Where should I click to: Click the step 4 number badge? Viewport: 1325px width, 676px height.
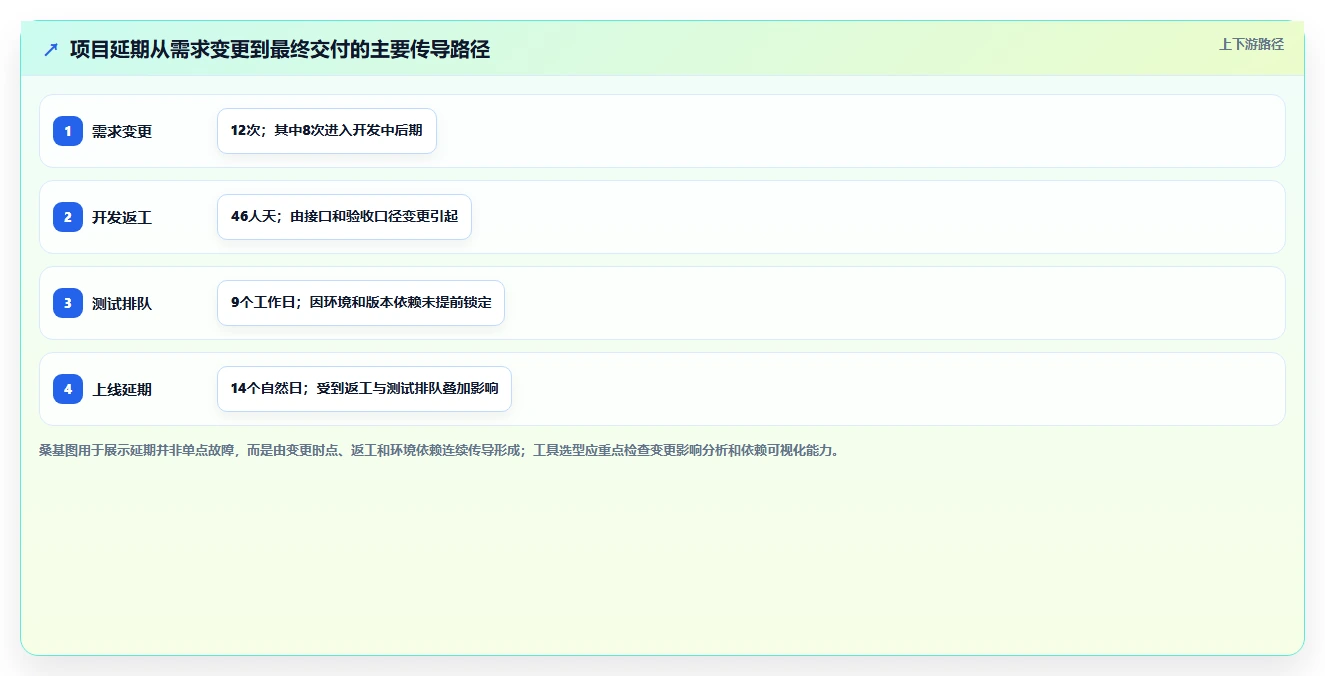[x=68, y=389]
